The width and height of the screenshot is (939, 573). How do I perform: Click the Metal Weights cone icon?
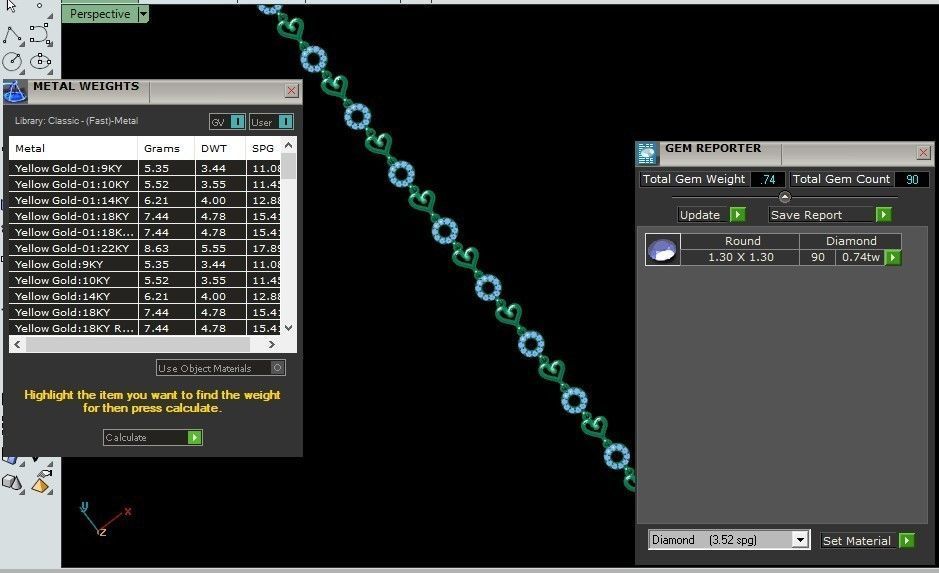14,92
